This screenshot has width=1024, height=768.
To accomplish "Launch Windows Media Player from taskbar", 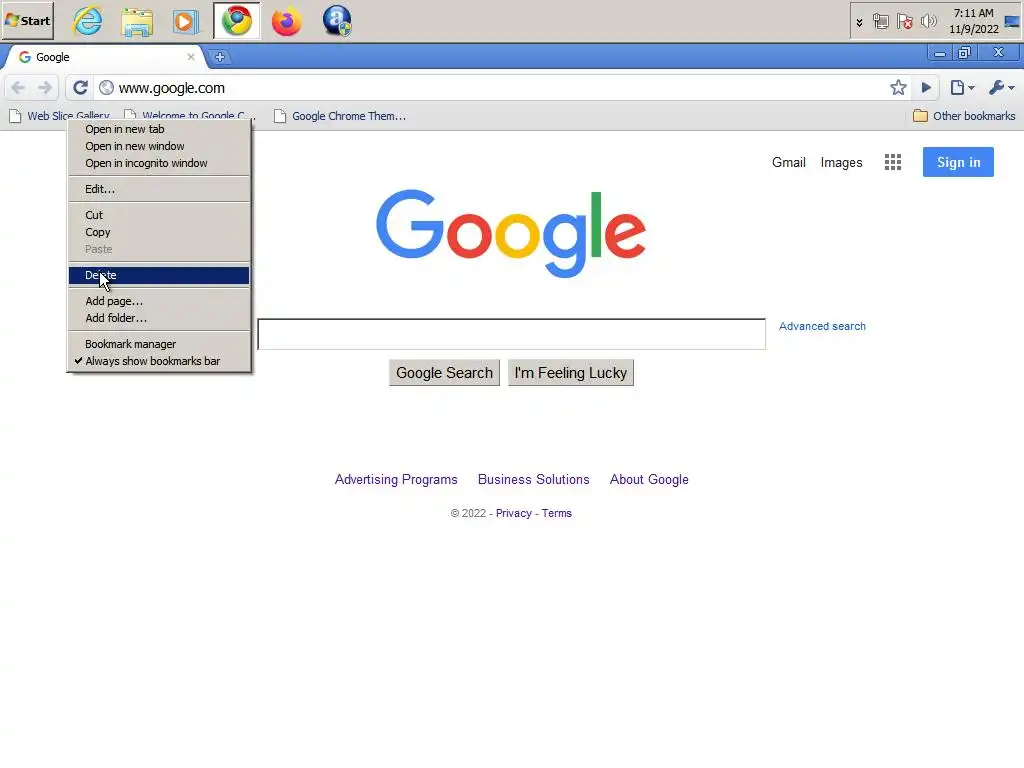I will [x=186, y=21].
